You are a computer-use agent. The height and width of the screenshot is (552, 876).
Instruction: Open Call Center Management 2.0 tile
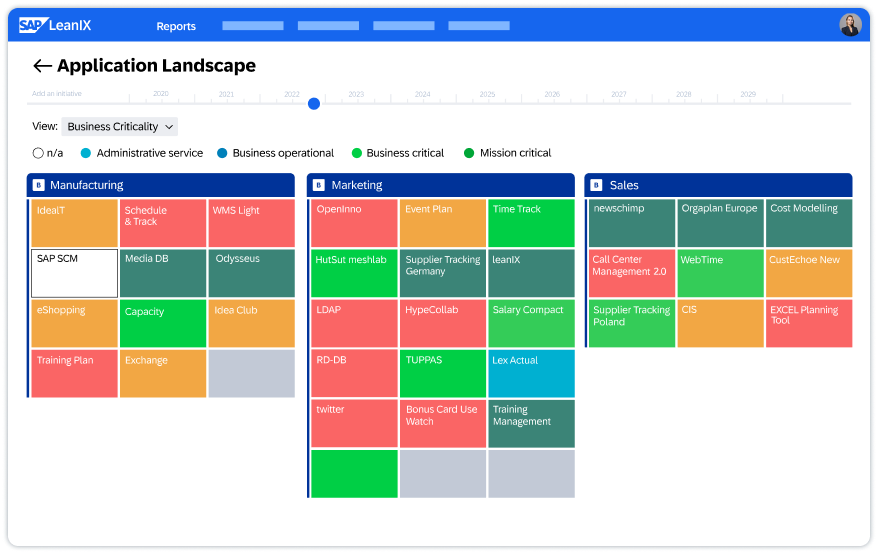coord(632,273)
